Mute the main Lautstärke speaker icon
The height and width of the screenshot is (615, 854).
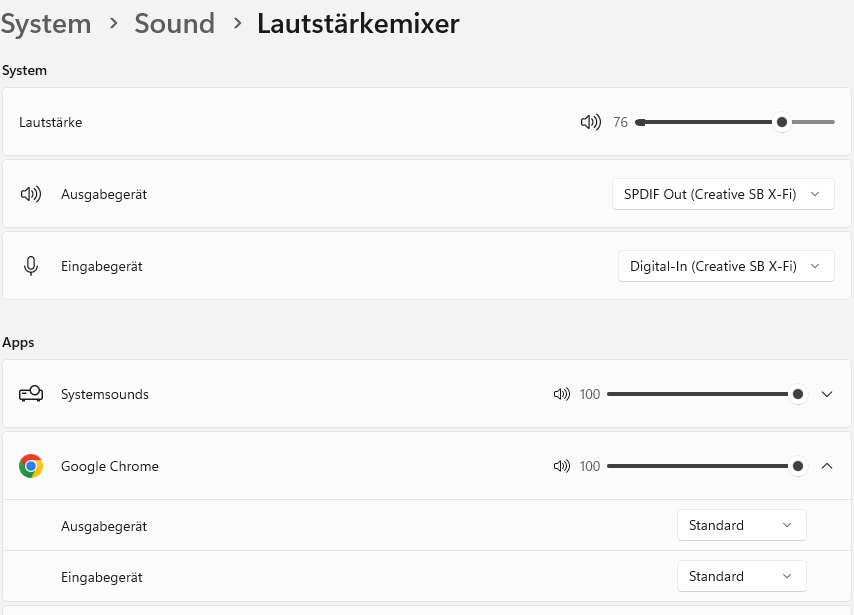[590, 122]
